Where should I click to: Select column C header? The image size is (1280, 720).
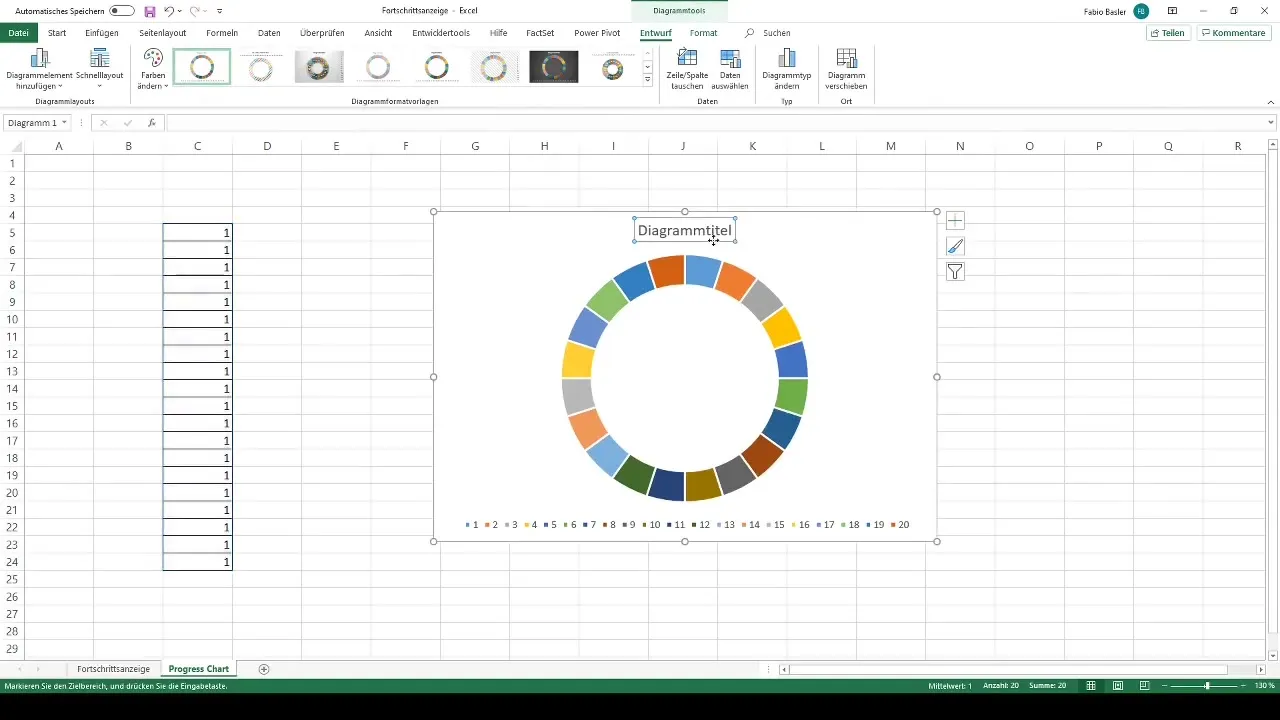click(x=198, y=146)
